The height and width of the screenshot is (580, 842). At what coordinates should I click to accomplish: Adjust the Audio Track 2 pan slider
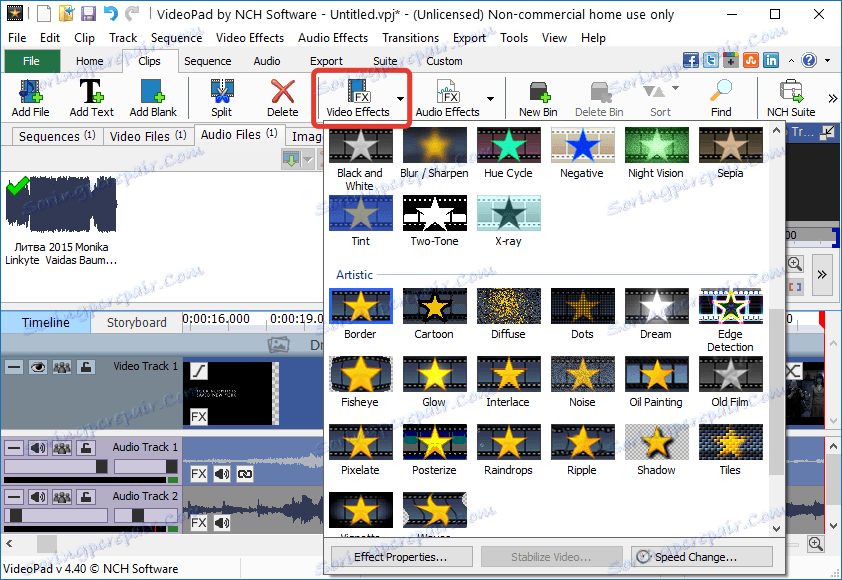point(146,515)
